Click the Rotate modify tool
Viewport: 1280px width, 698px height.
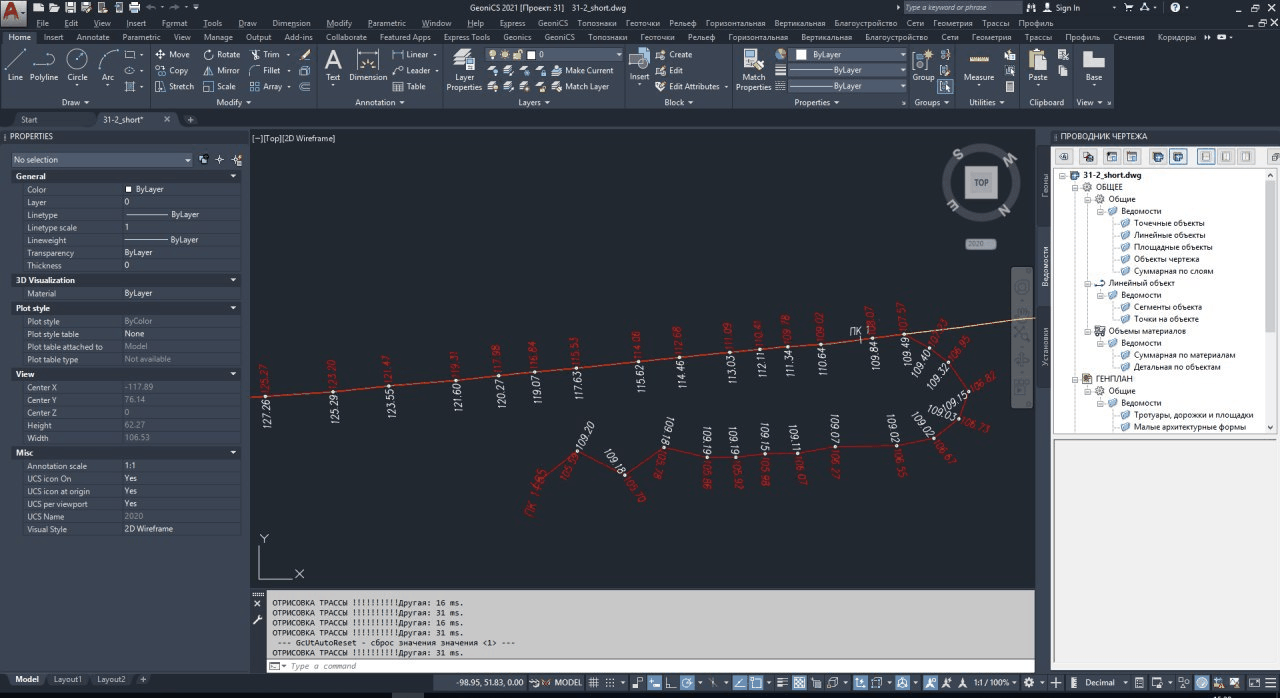tap(221, 55)
